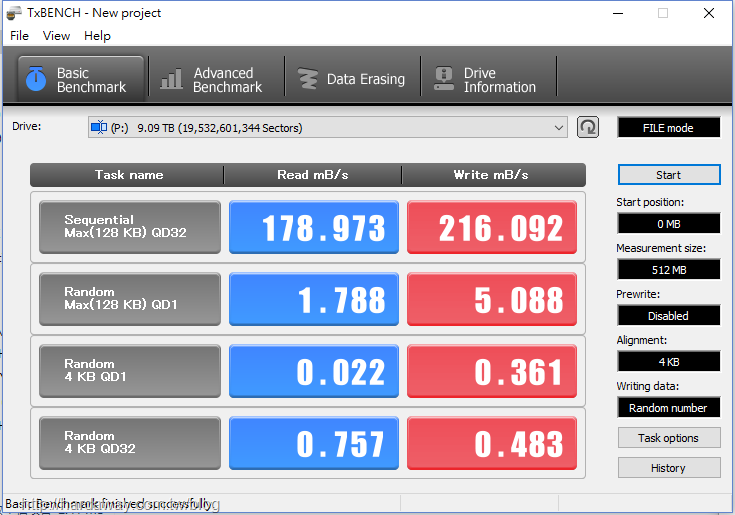Click the read result 1.788

click(x=314, y=299)
